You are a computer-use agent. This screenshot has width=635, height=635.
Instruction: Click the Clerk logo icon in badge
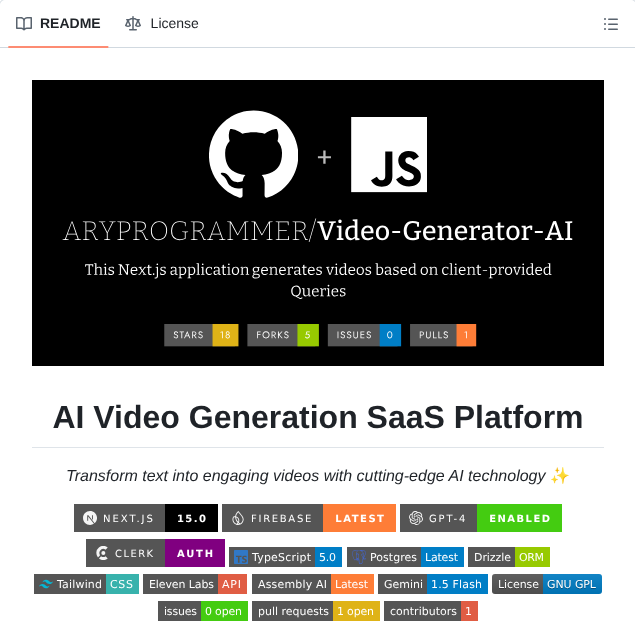coord(102,553)
